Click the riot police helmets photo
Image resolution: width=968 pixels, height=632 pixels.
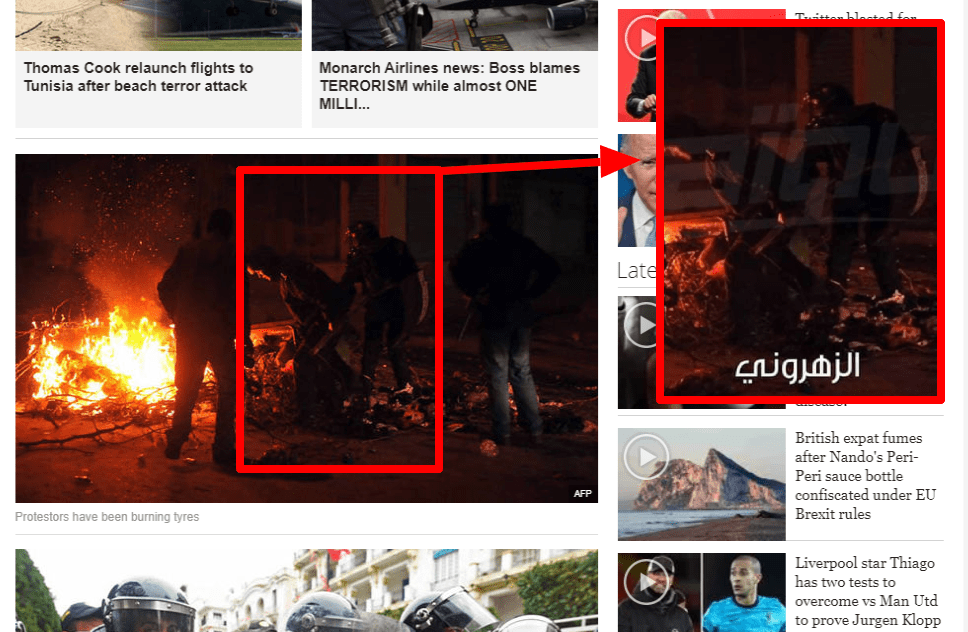coord(306,591)
